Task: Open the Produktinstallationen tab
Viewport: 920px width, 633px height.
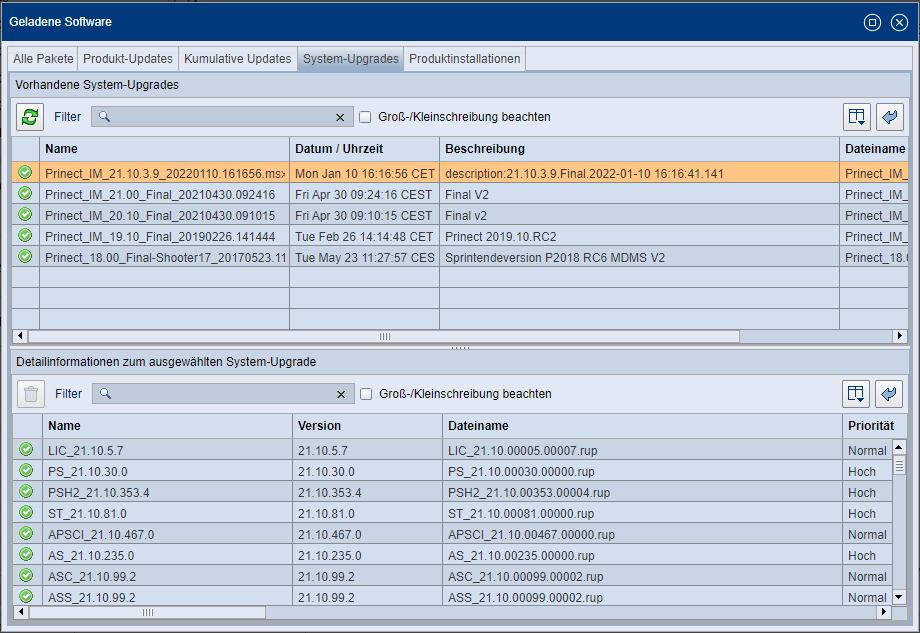Action: [x=465, y=59]
